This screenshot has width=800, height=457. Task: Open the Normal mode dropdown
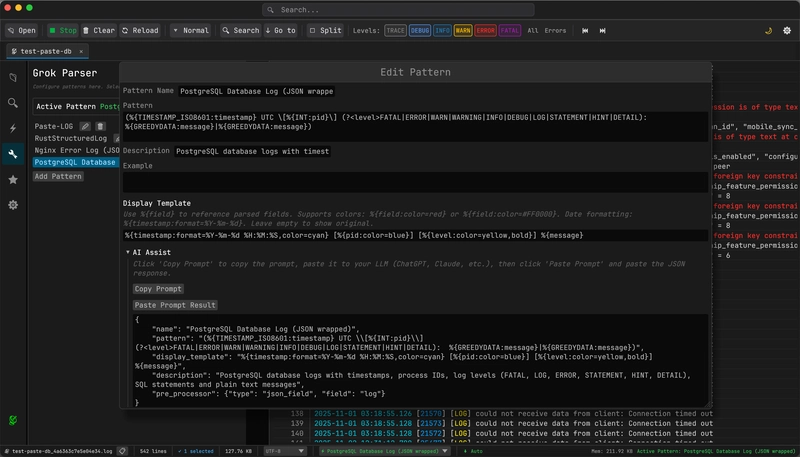click(x=190, y=31)
